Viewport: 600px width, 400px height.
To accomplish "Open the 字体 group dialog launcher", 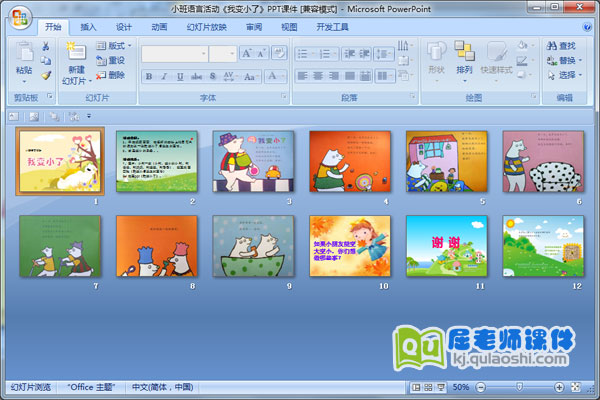I will [285, 97].
